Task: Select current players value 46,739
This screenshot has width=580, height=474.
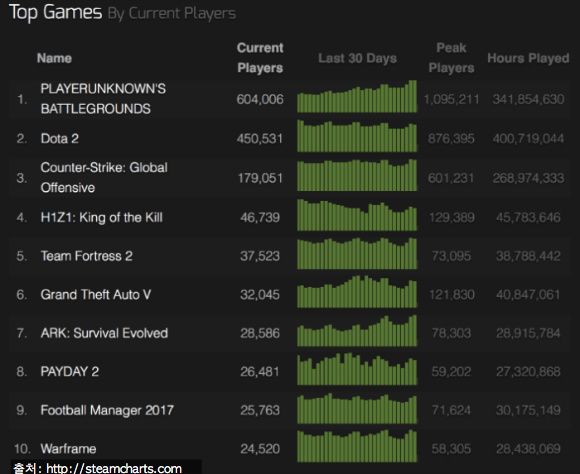Action: coord(260,217)
